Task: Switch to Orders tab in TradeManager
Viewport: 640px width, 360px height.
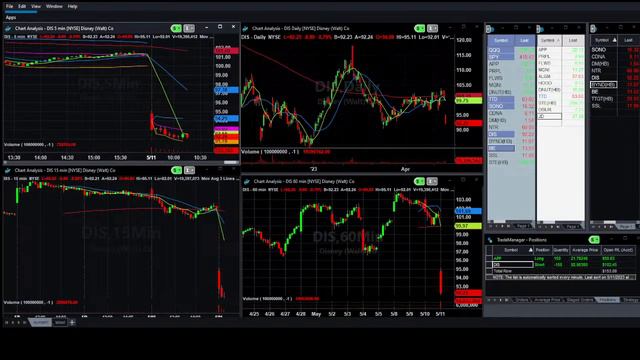Action: (x=522, y=300)
